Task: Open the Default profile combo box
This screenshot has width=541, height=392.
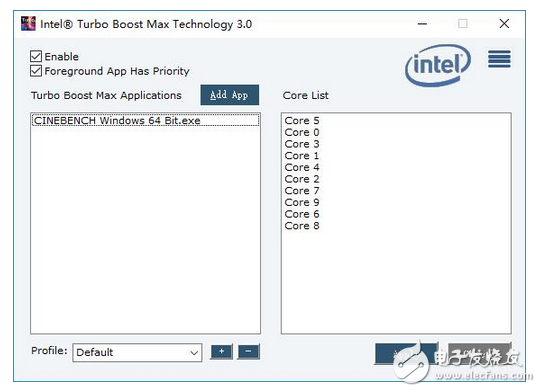Action: coord(137,353)
